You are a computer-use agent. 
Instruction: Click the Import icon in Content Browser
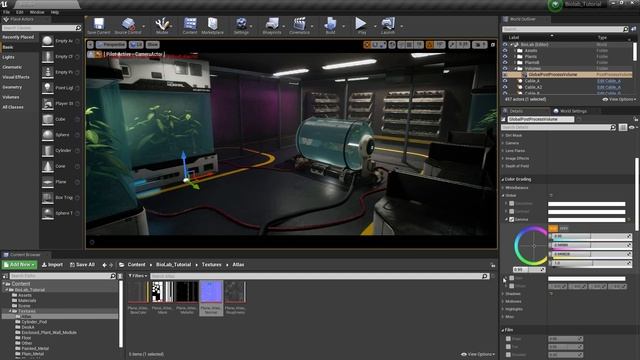pyautogui.click(x=44, y=264)
